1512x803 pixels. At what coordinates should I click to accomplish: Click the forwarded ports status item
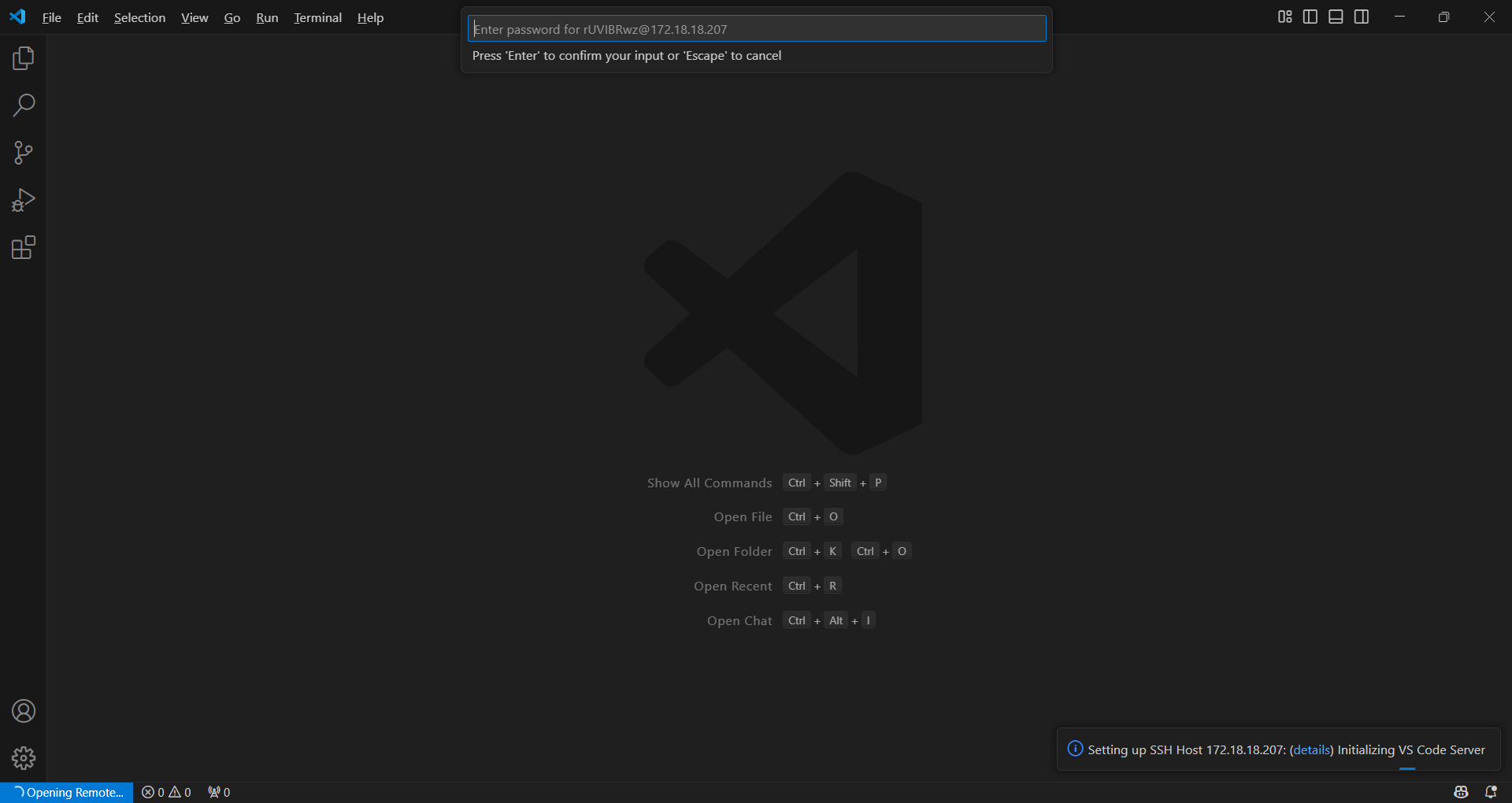[x=219, y=792]
